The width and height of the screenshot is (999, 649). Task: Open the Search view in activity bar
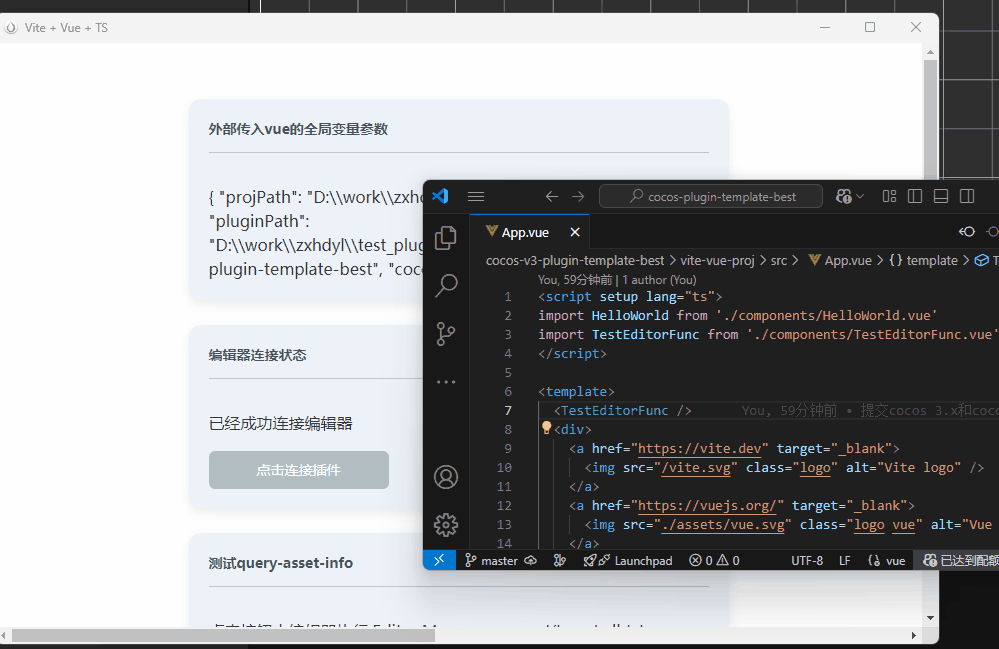point(446,286)
